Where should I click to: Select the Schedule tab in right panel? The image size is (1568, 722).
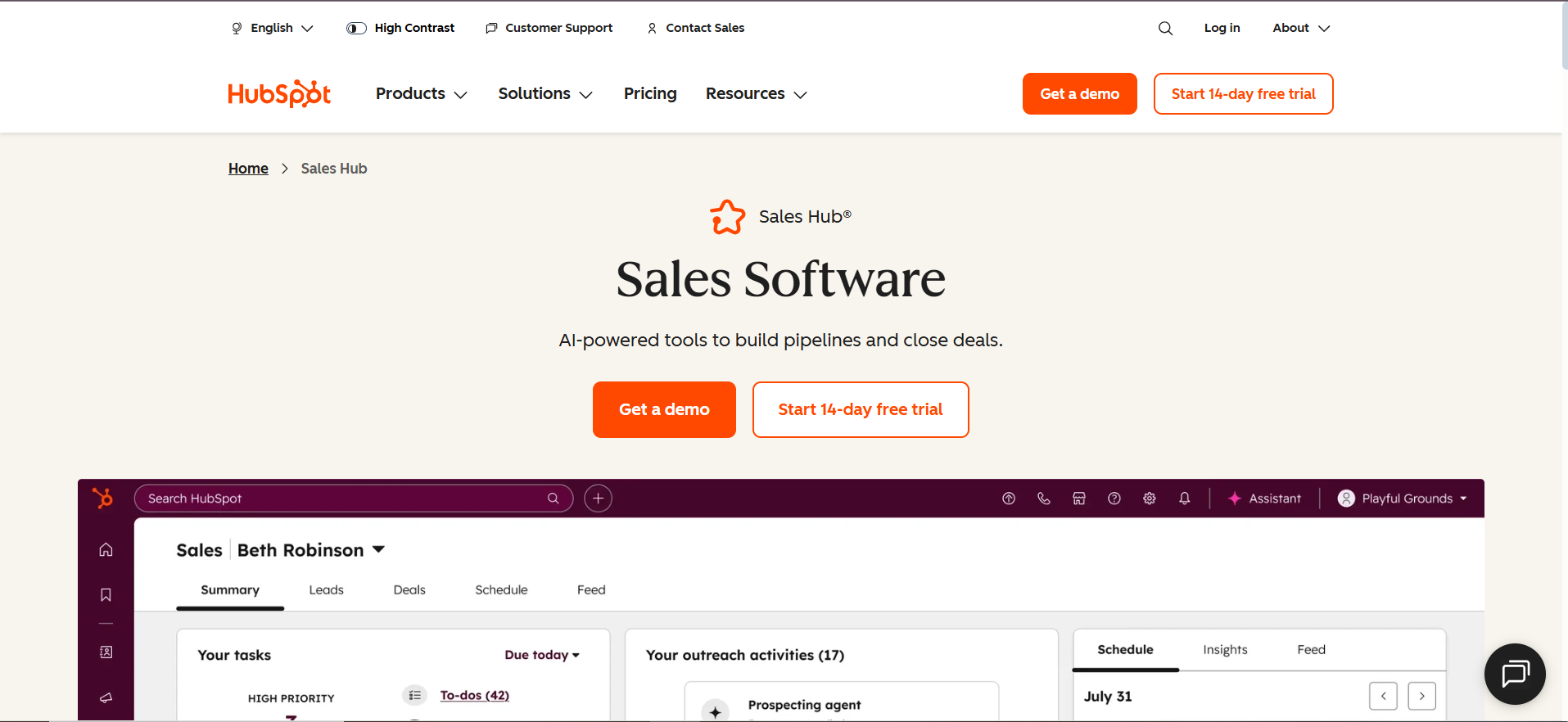point(1125,650)
